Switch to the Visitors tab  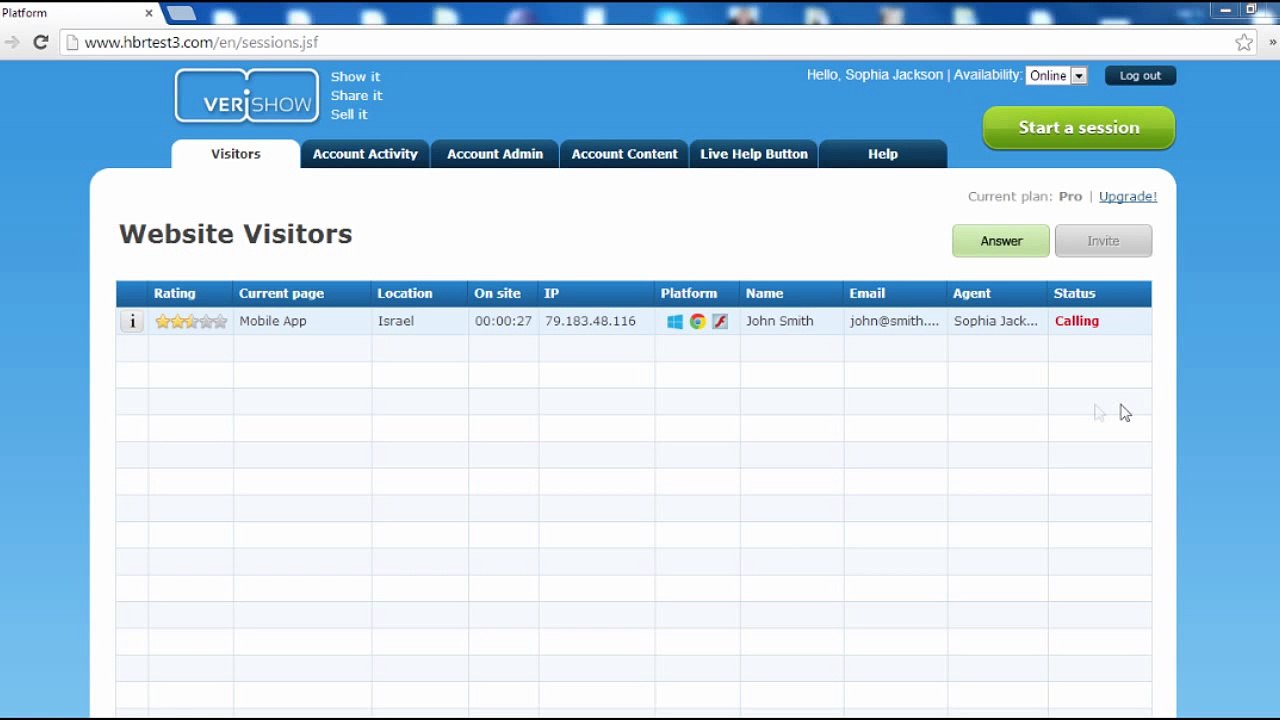click(x=236, y=154)
